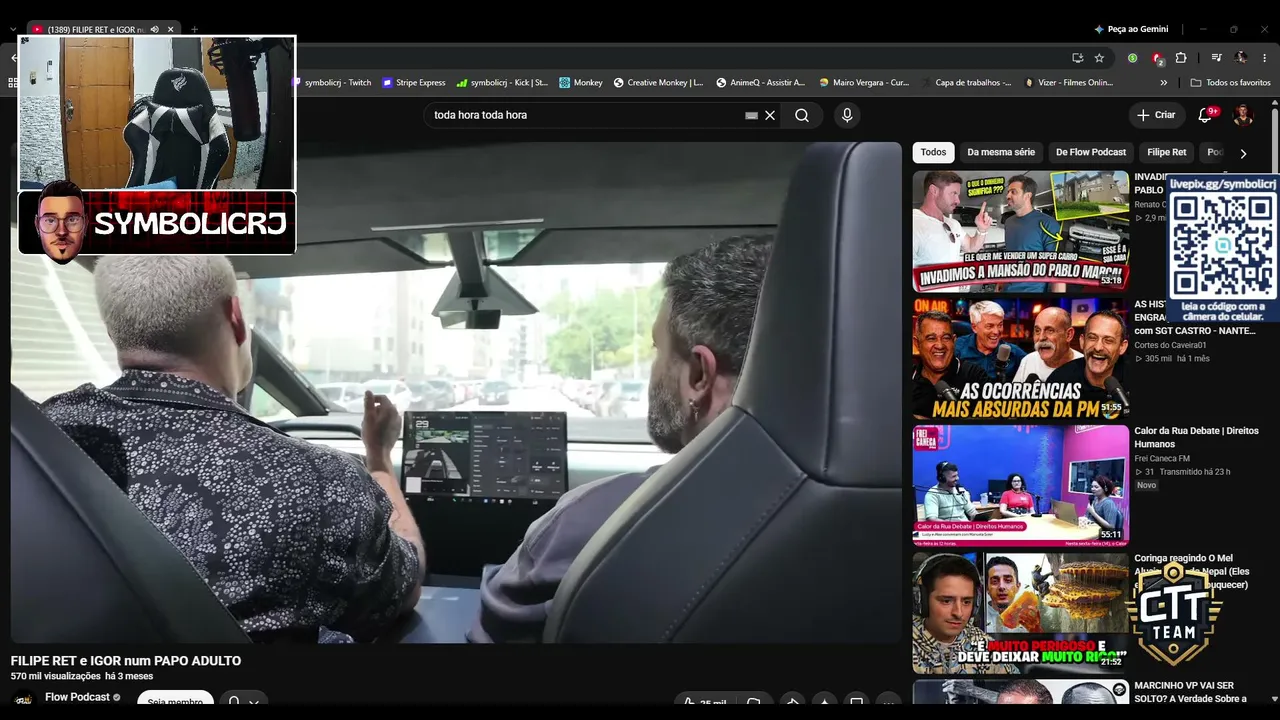
Task: Clear the search text with the X
Action: (x=770, y=115)
